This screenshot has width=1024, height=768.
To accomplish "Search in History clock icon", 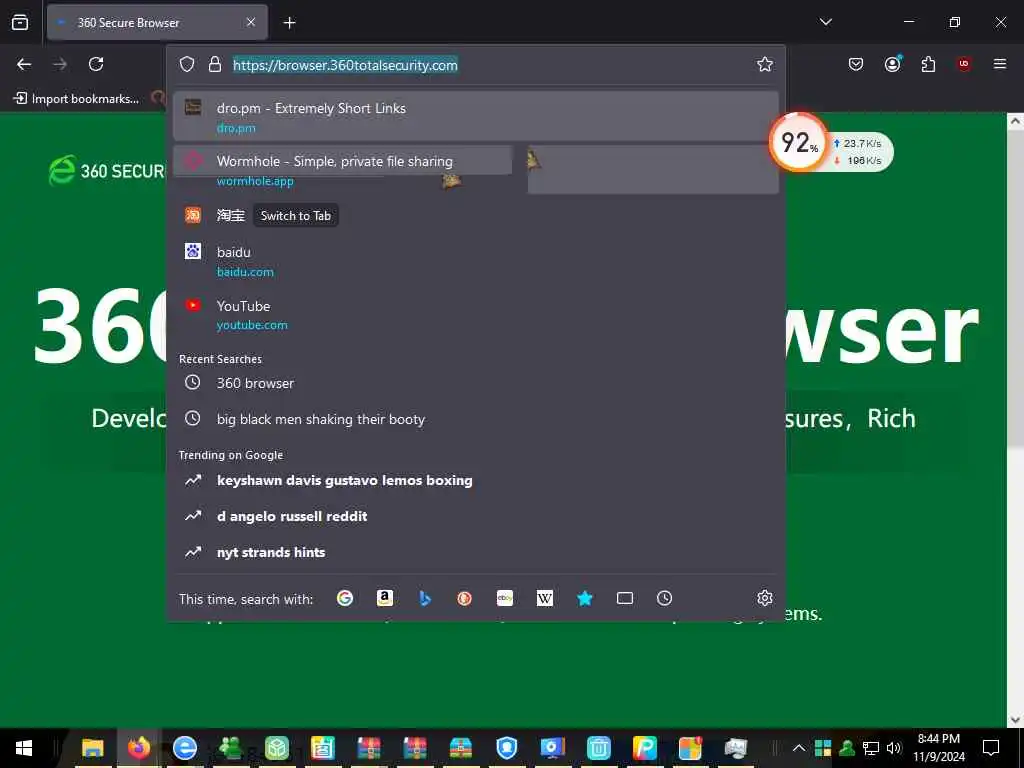I will coord(664,598).
